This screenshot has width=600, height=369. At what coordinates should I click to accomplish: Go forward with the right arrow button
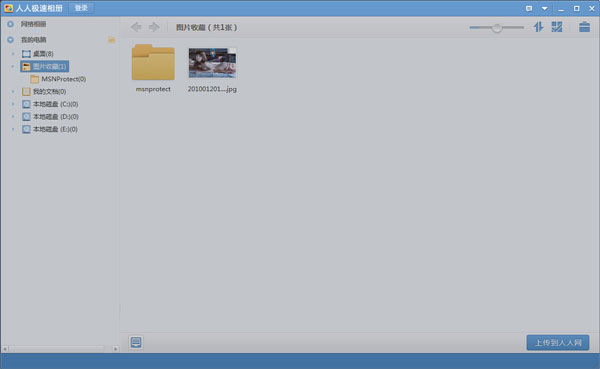tap(154, 27)
